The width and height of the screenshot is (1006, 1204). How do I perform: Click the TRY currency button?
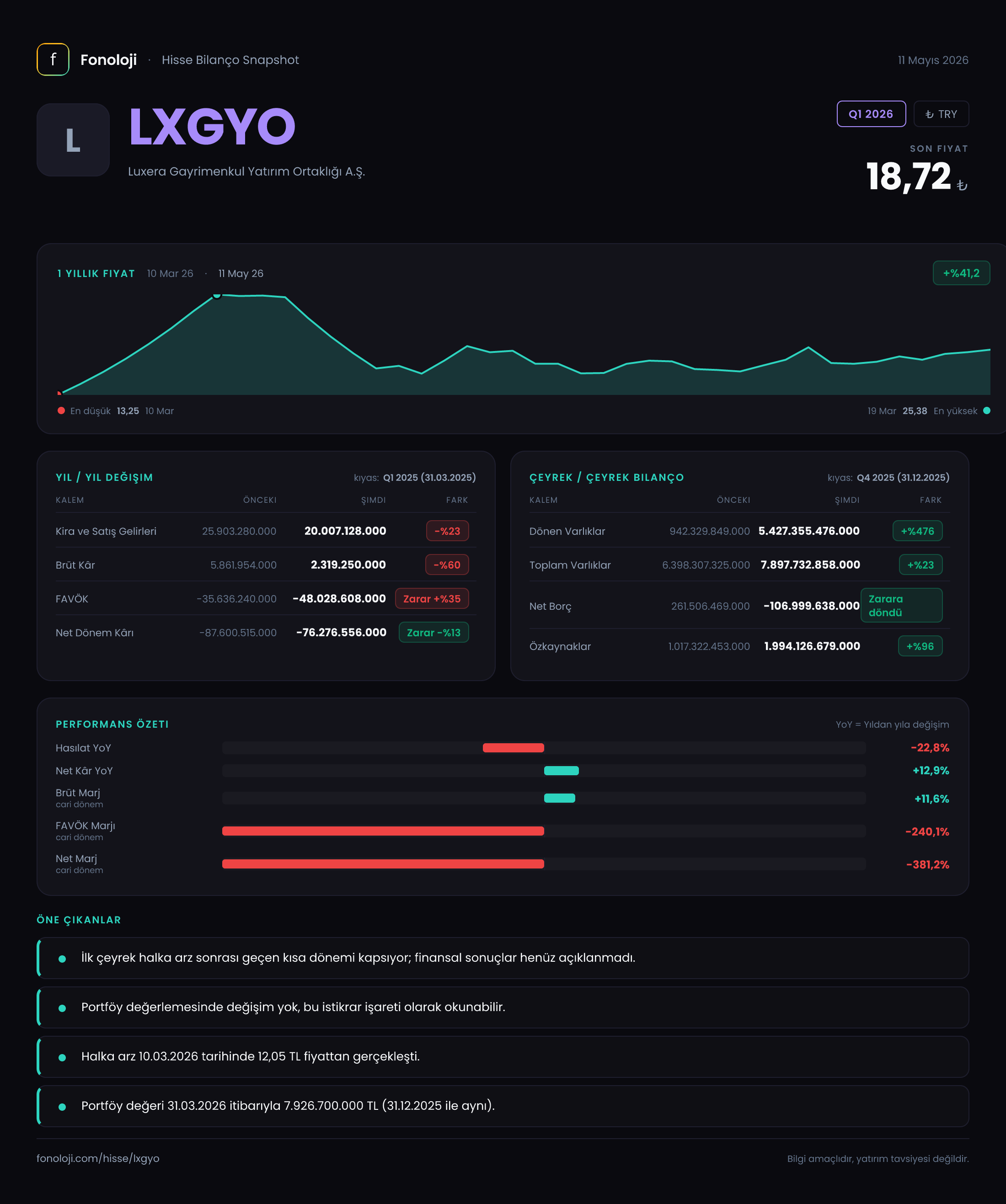941,114
